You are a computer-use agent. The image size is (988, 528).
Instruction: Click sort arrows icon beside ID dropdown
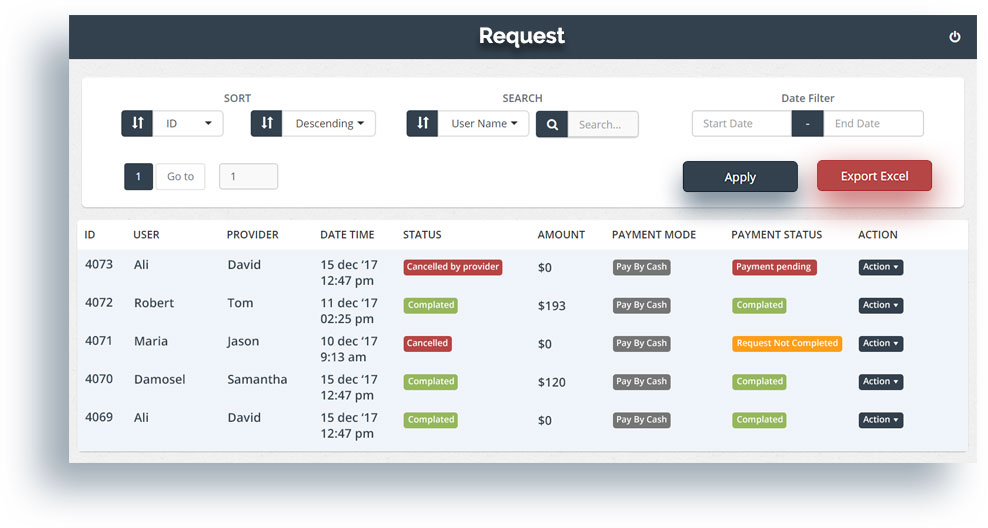coord(137,123)
